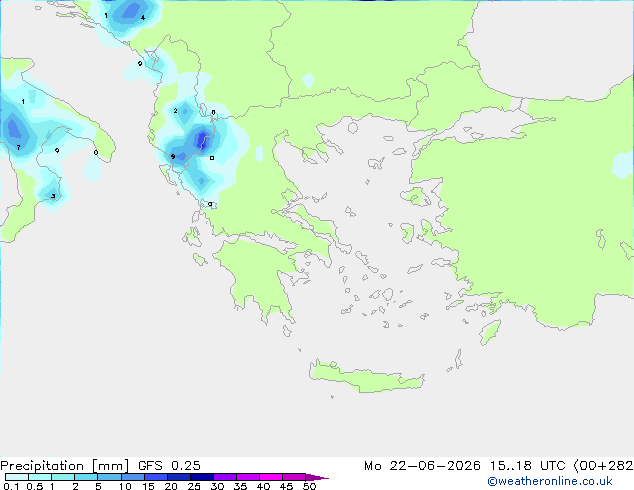634x490 pixels.
Task: Click the precipitation value '2' over Albania
Action: [175, 110]
